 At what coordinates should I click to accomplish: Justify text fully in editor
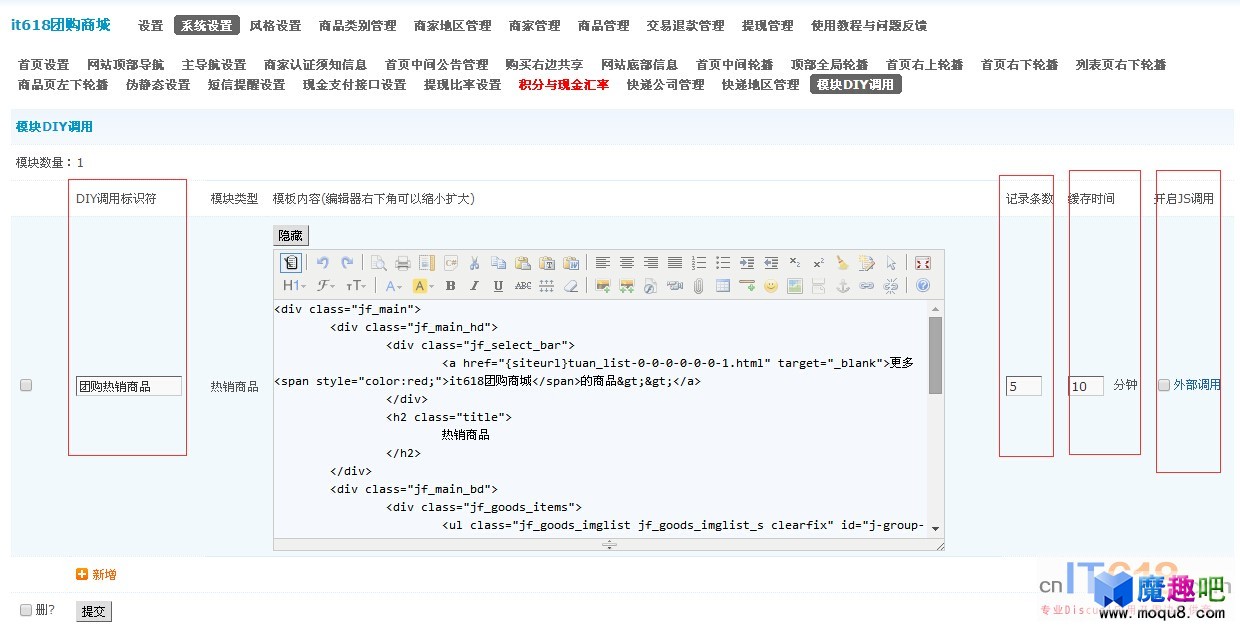(675, 263)
